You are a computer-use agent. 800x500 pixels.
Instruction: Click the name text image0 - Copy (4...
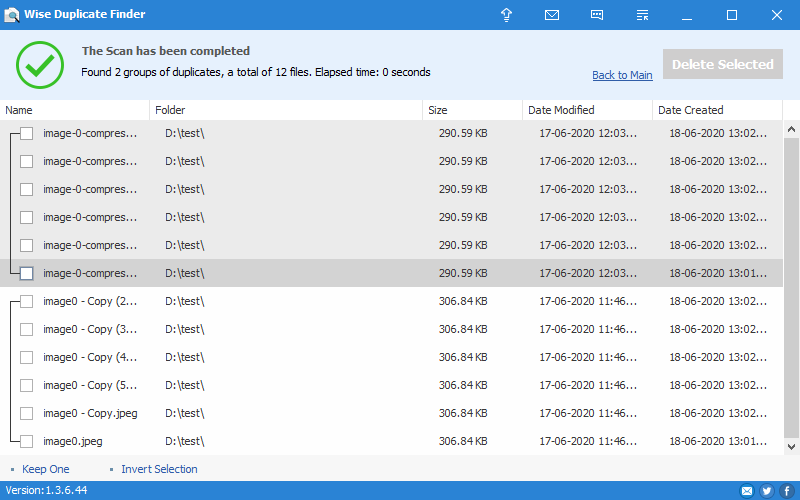tap(90, 358)
